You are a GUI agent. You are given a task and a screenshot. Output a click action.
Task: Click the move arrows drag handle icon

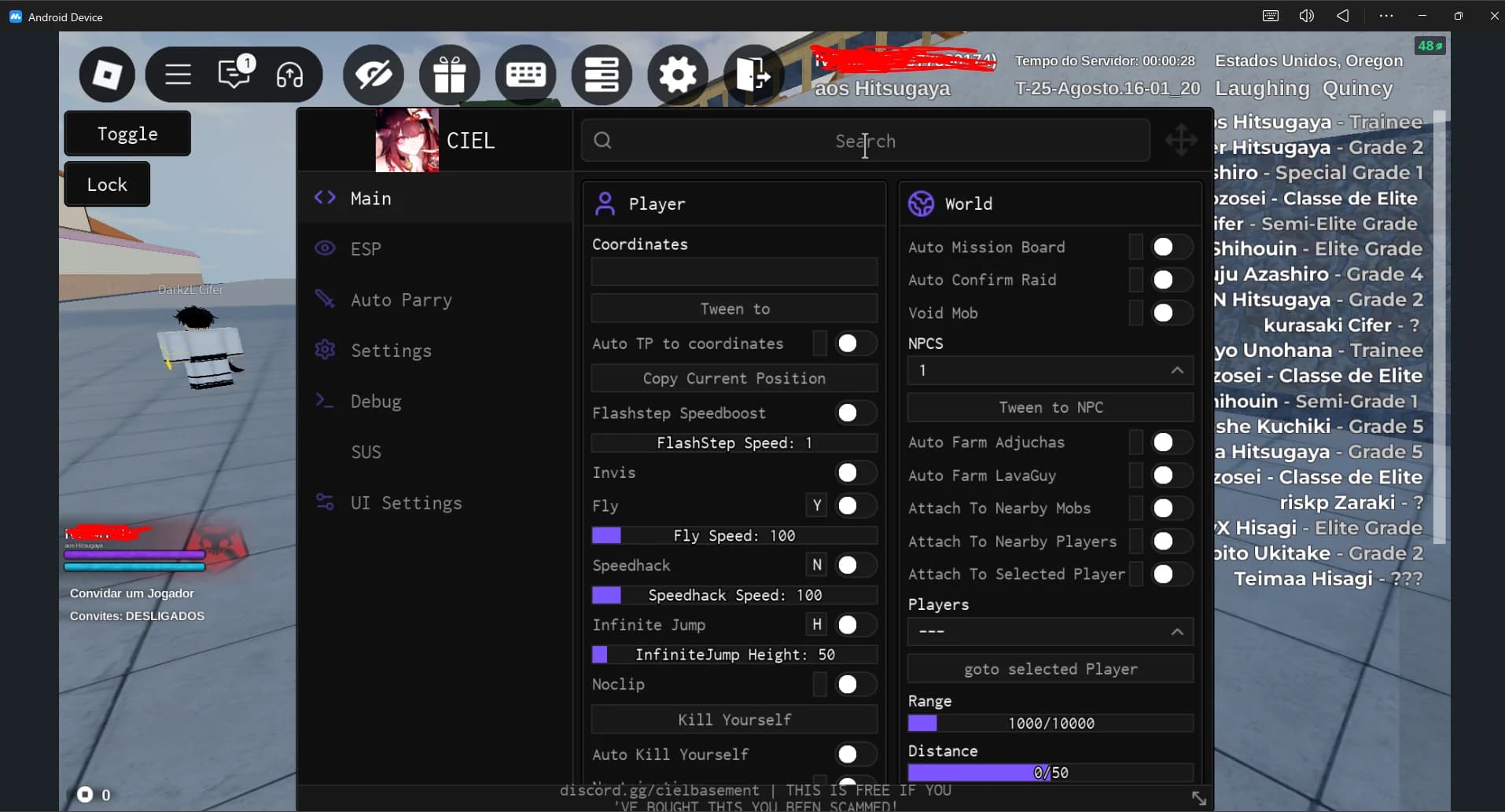click(1181, 141)
